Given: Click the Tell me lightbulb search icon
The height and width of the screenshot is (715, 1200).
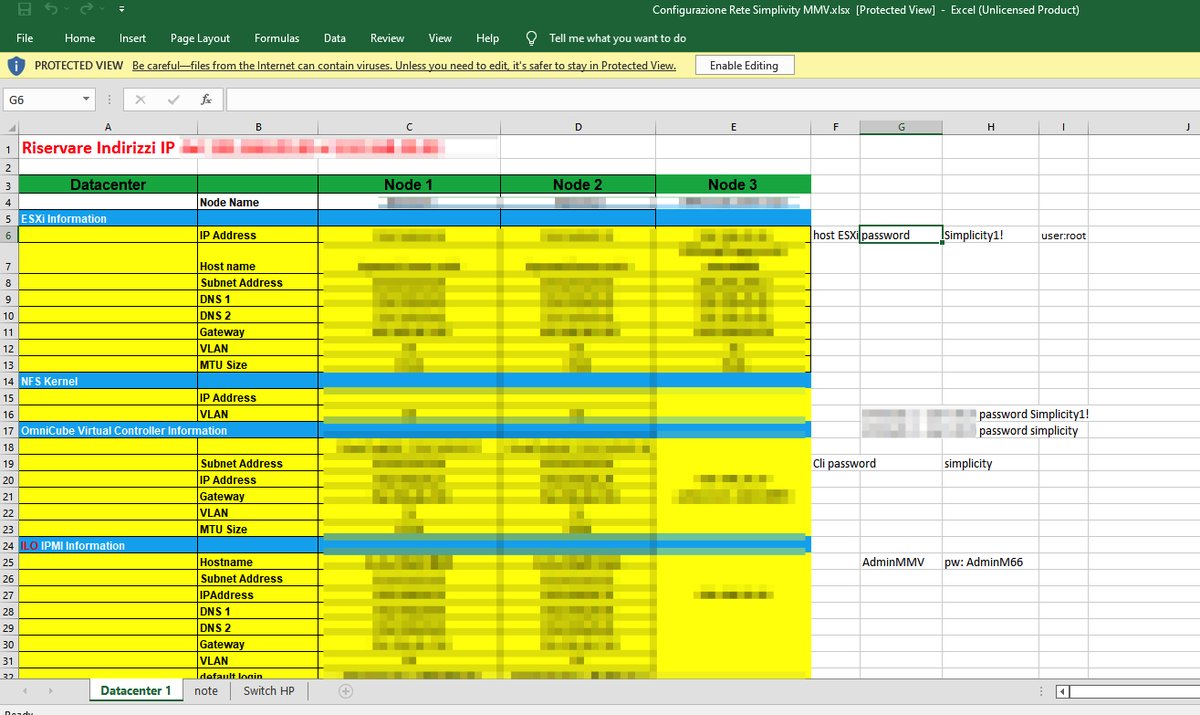Looking at the screenshot, I should coord(530,39).
